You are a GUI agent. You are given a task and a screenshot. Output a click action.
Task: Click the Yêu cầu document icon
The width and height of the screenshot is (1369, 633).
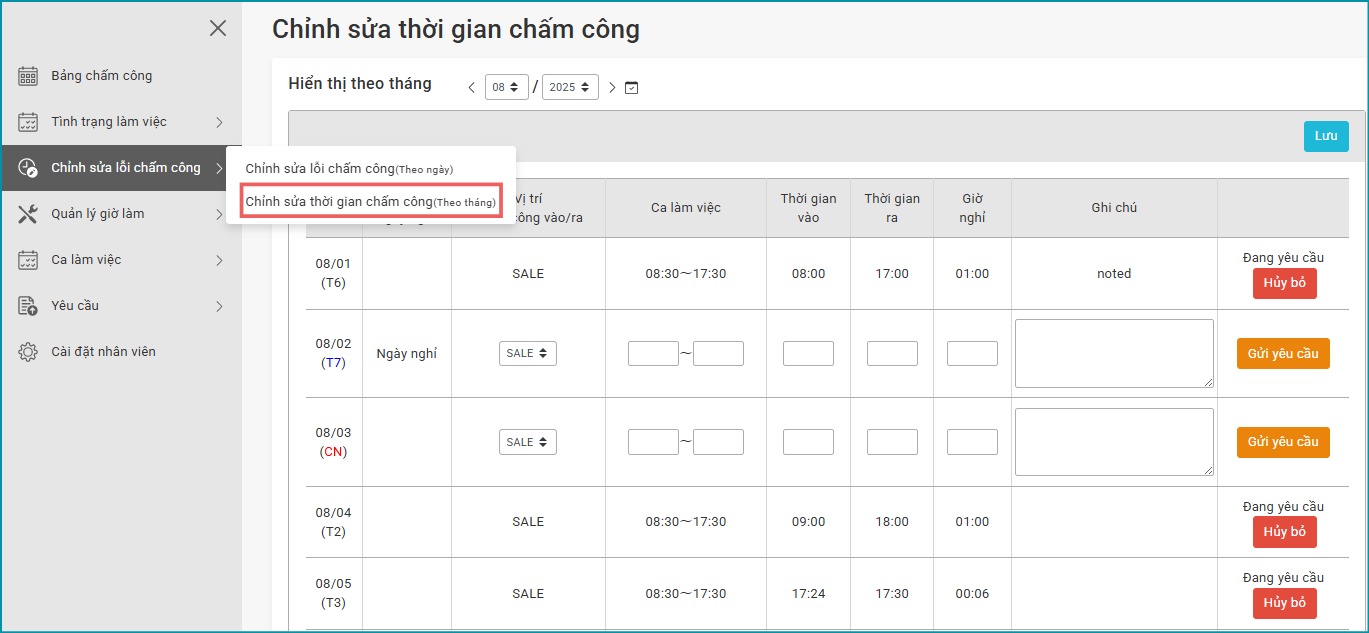(28, 306)
